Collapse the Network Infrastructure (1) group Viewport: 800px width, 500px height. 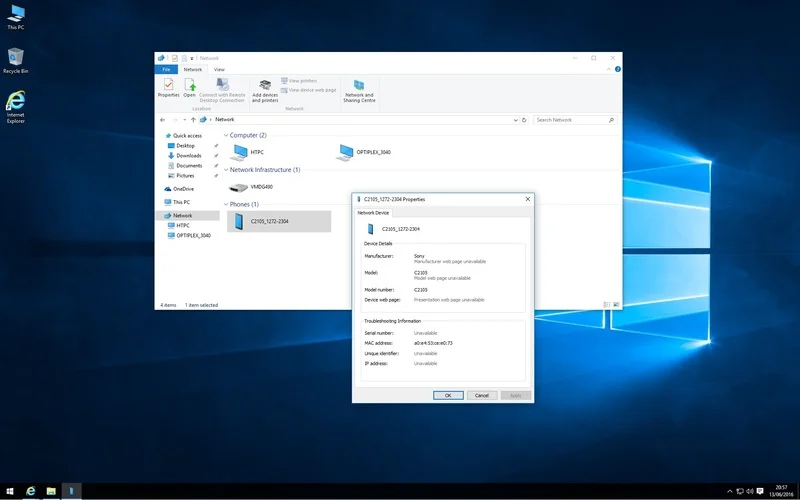tap(226, 169)
